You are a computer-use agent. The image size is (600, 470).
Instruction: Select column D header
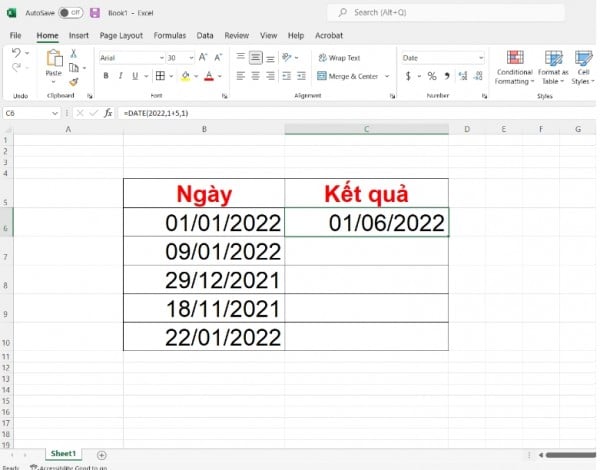click(467, 129)
